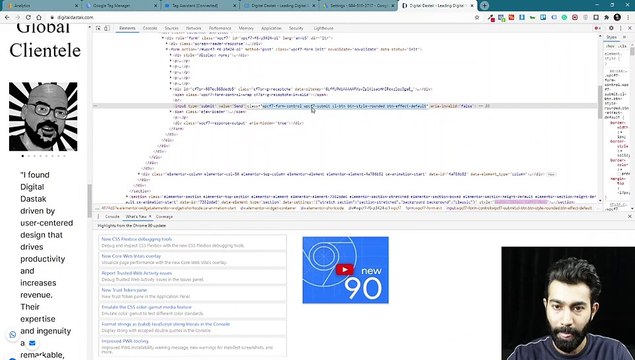Screen dimensions: 635x360
Task: Open the drawer three-dot menu beside Console
Action: click(98, 217)
